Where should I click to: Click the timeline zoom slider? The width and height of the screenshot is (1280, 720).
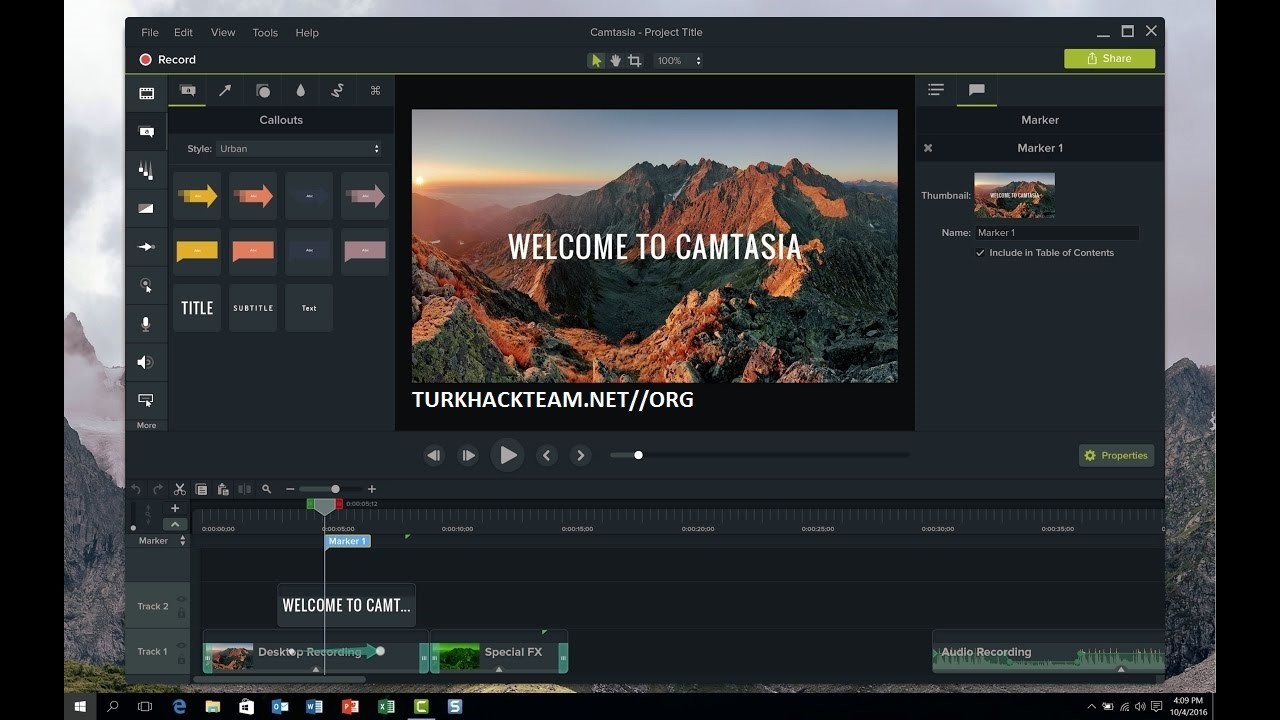point(335,489)
